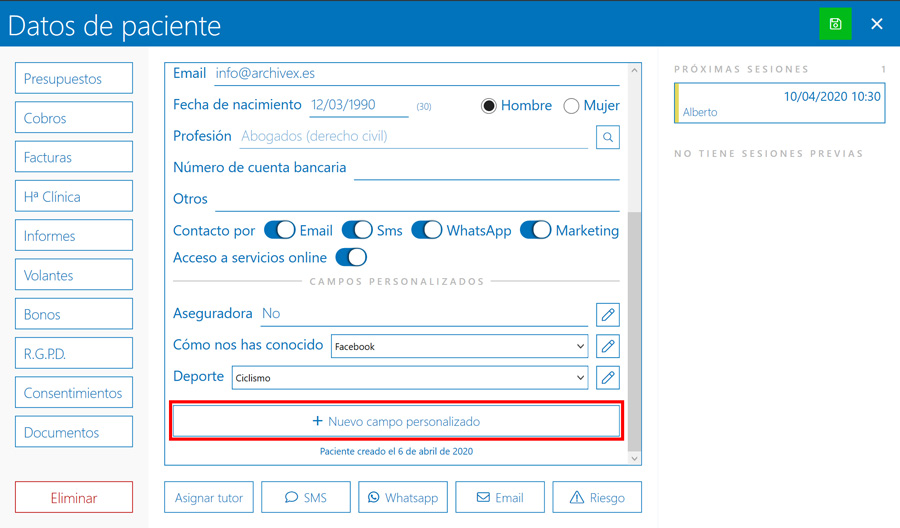Image resolution: width=900 pixels, height=528 pixels.
Task: Disable the Marketing contact switch
Action: 536,230
